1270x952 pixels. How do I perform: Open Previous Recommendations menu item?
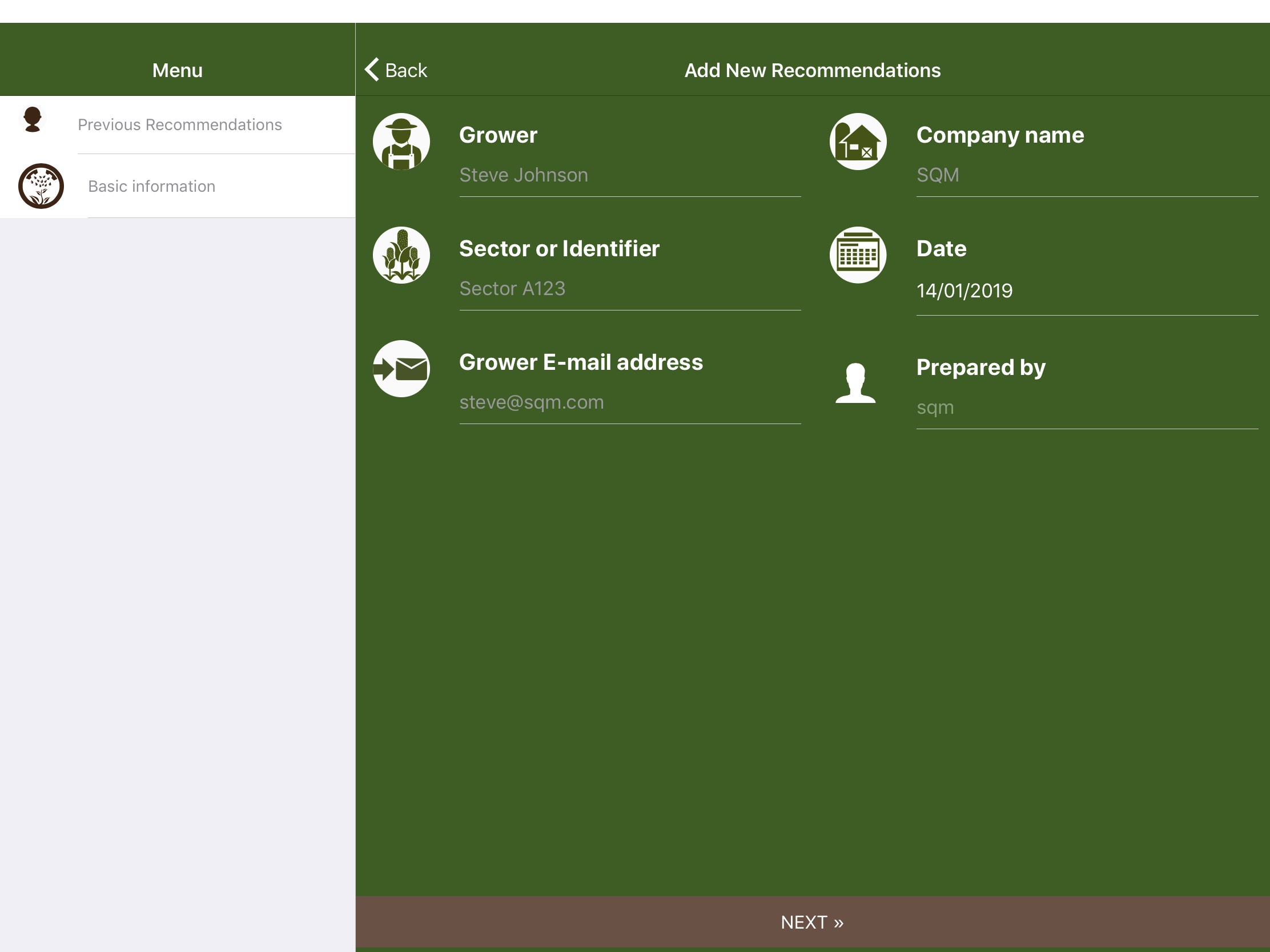click(180, 124)
